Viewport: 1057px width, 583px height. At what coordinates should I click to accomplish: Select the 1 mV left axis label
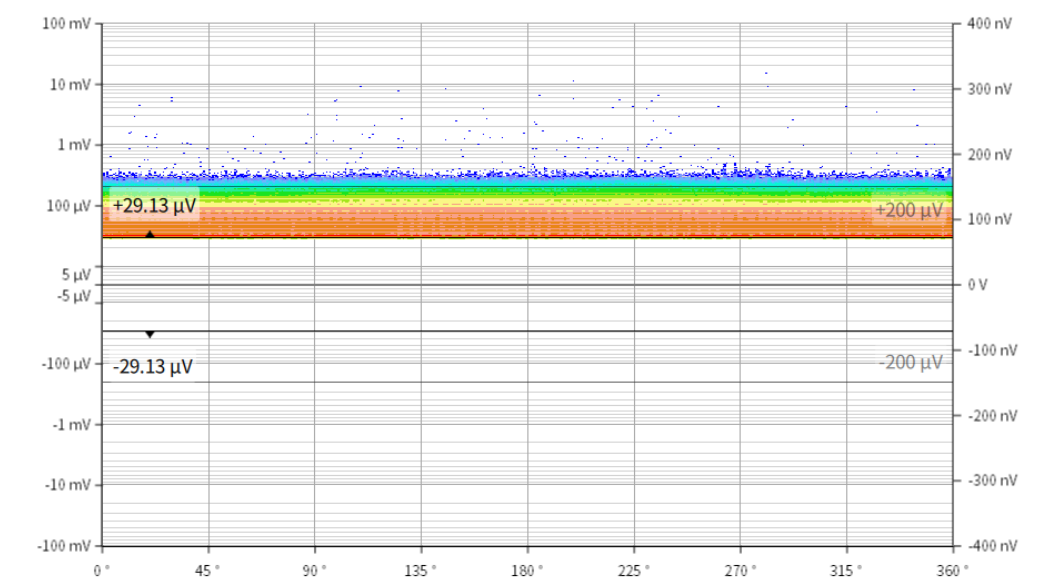click(73, 145)
